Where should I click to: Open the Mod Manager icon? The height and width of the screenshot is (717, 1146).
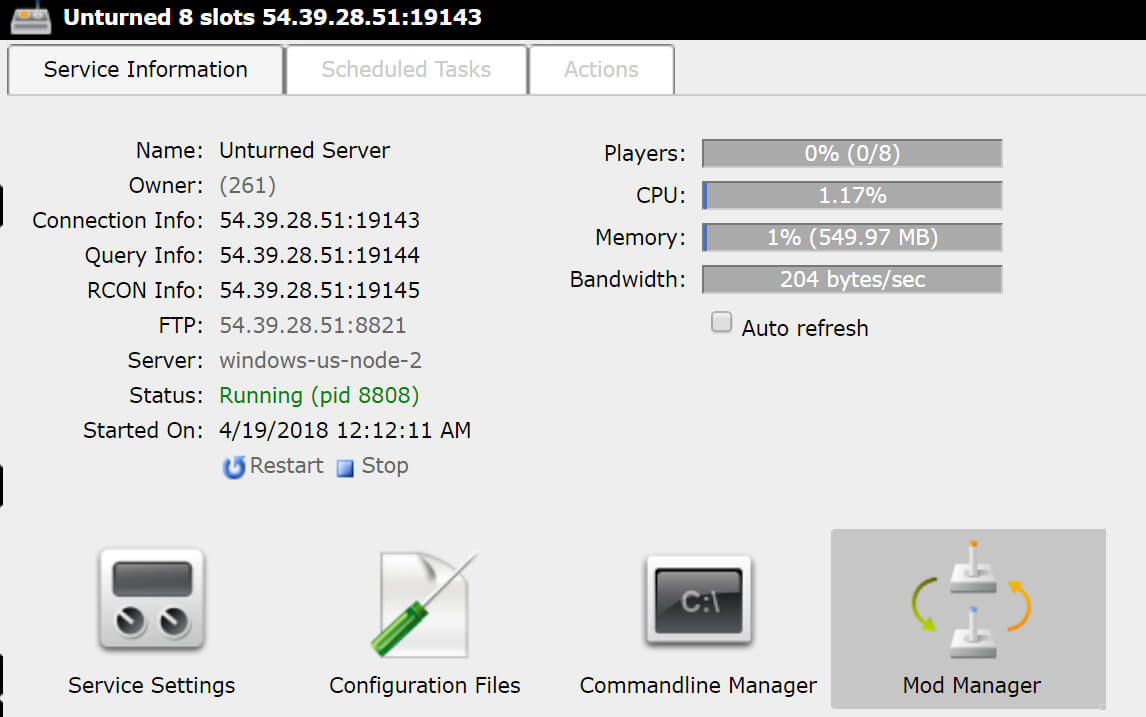[x=971, y=599]
